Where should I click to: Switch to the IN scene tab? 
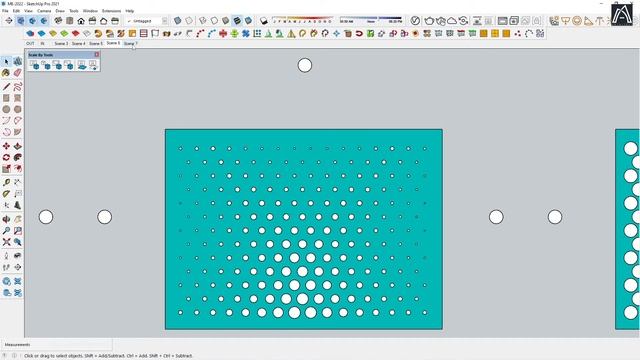pyautogui.click(x=42, y=43)
